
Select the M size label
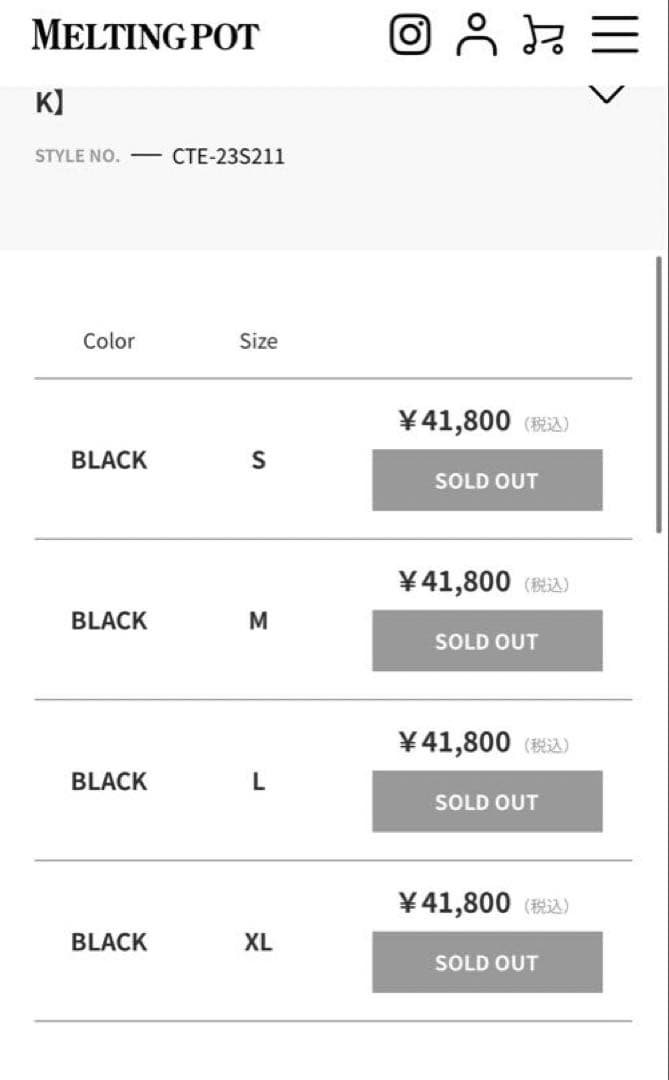(x=258, y=621)
